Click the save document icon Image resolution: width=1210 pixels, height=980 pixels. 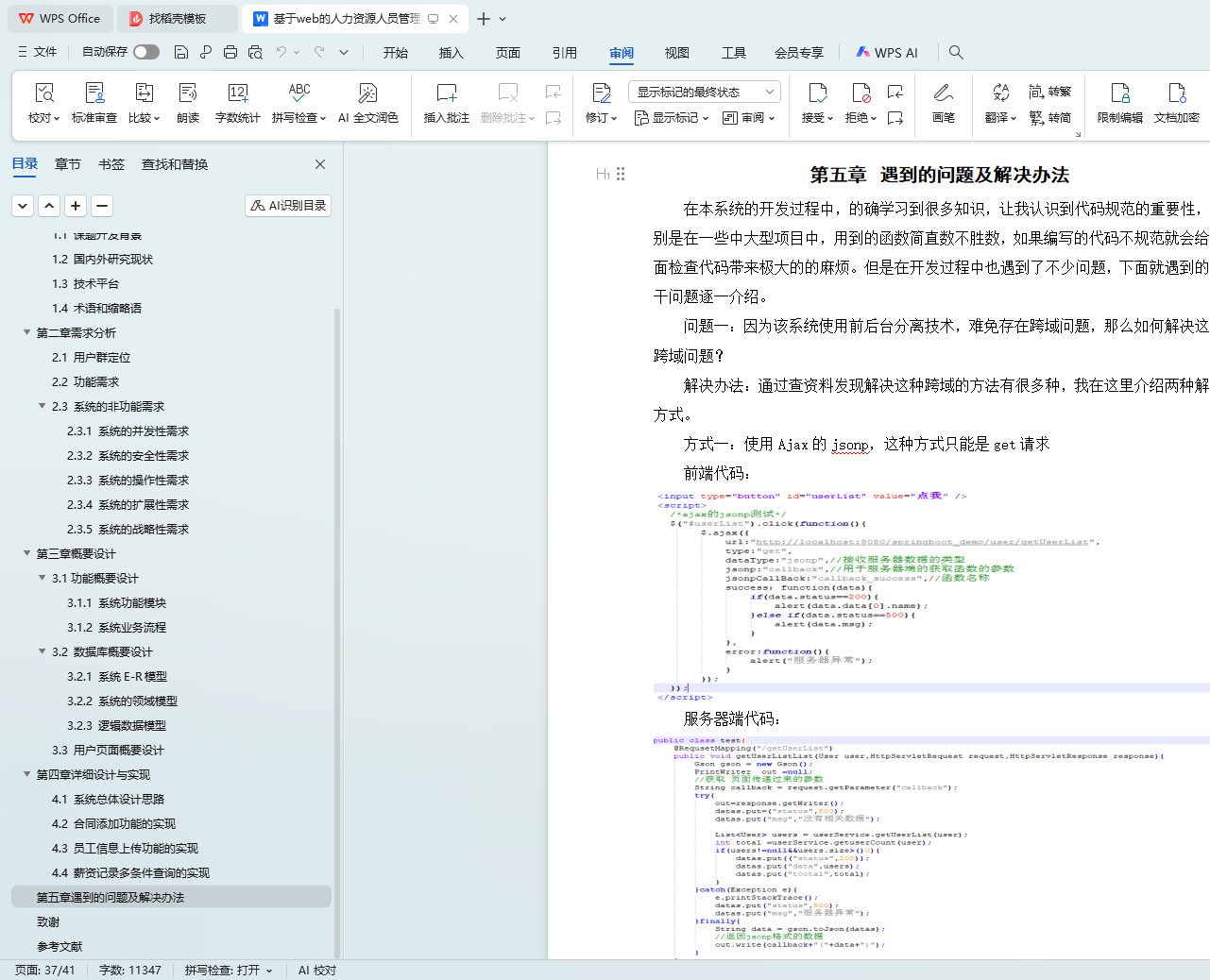pos(181,52)
